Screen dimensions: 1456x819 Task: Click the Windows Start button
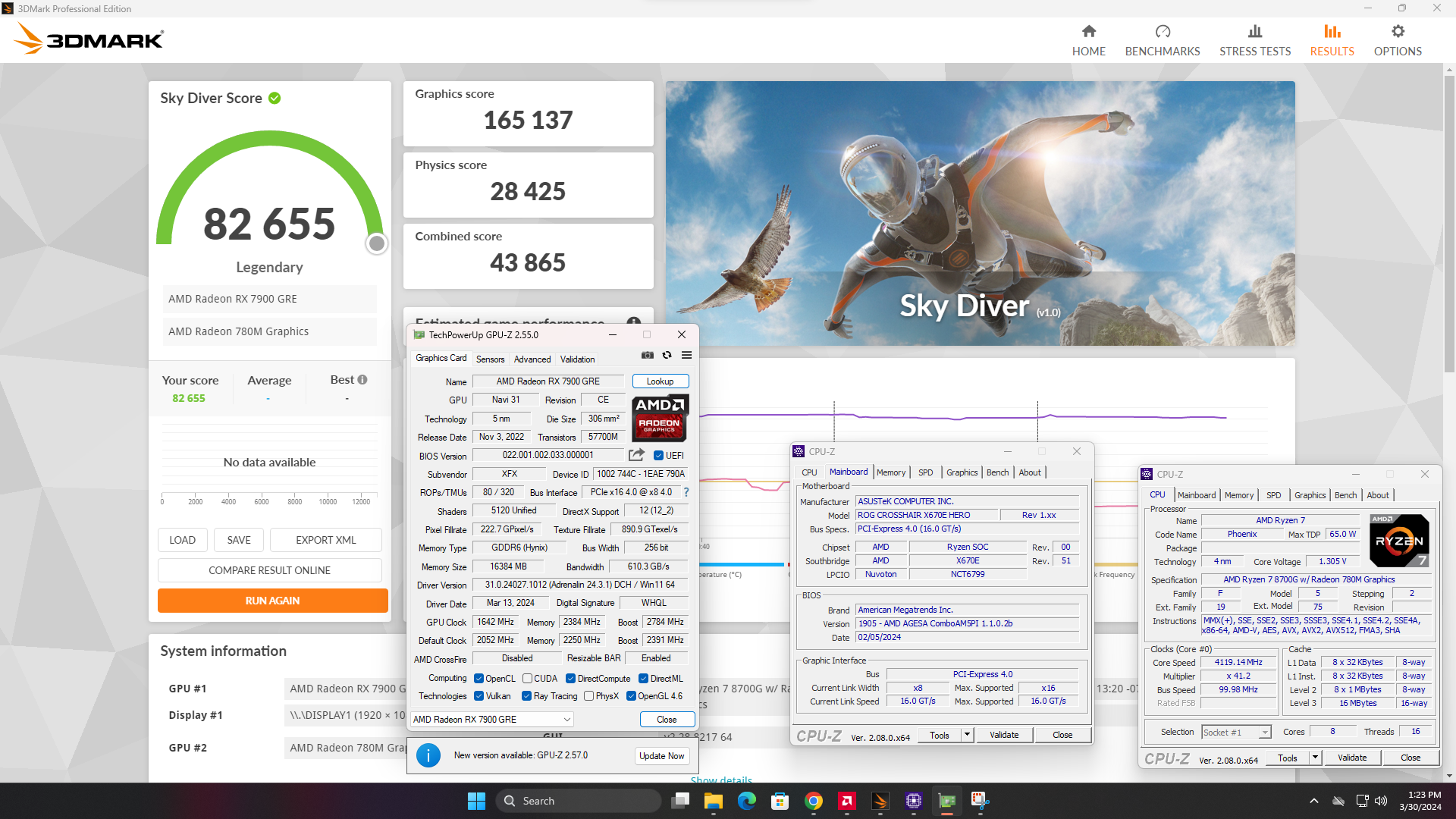[476, 801]
